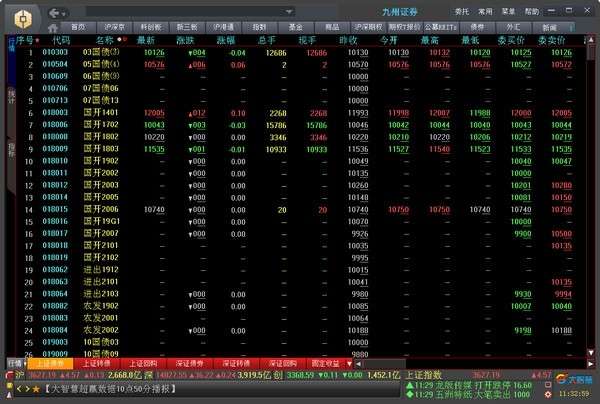Switch to the 商品 tab
Image resolution: width=600 pixels, height=404 pixels.
tap(332, 27)
